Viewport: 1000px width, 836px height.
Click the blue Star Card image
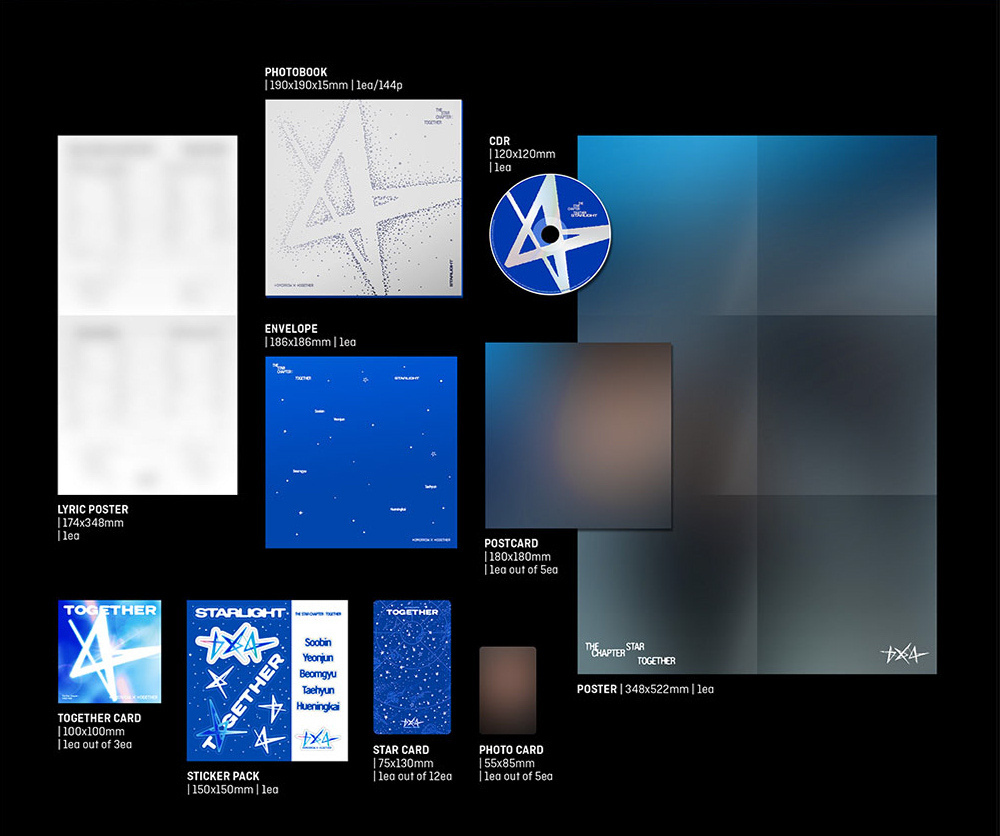[x=412, y=667]
